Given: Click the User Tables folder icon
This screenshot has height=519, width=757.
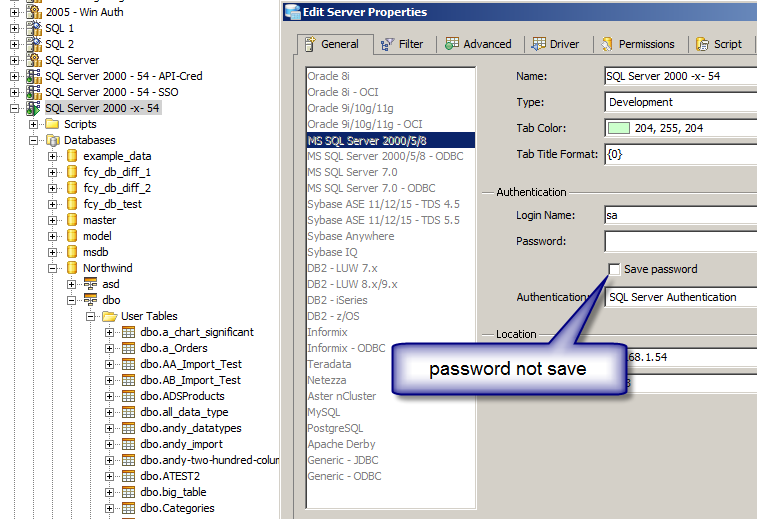Looking at the screenshot, I should (110, 316).
